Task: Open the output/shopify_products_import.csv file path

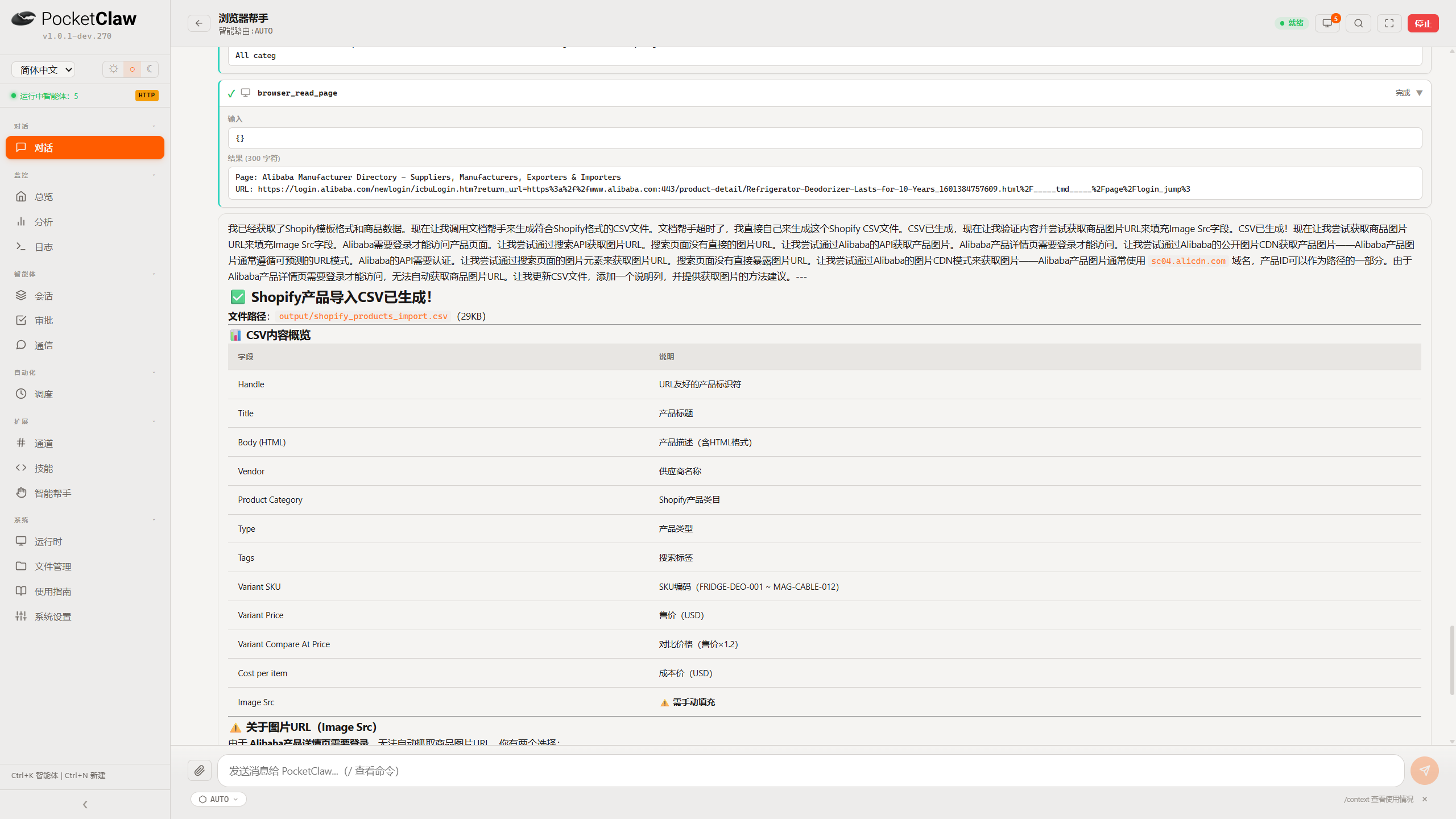Action: [x=363, y=316]
